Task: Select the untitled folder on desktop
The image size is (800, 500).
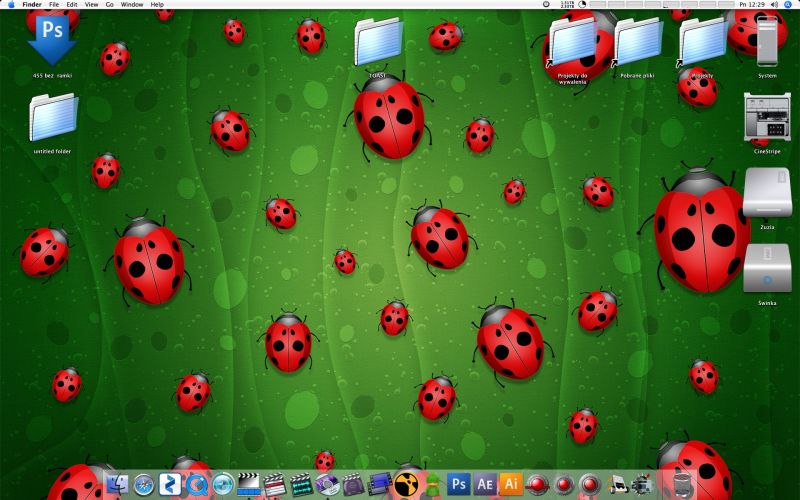Action: tap(53, 117)
